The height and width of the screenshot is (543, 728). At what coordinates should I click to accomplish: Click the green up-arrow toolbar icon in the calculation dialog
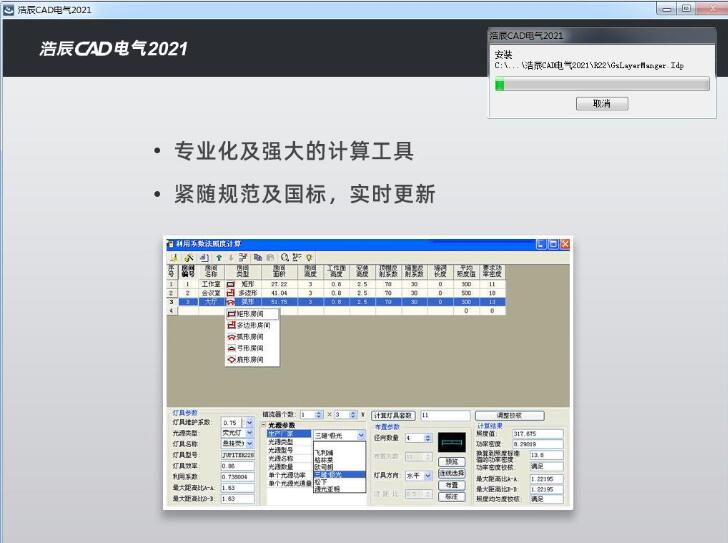[218, 257]
